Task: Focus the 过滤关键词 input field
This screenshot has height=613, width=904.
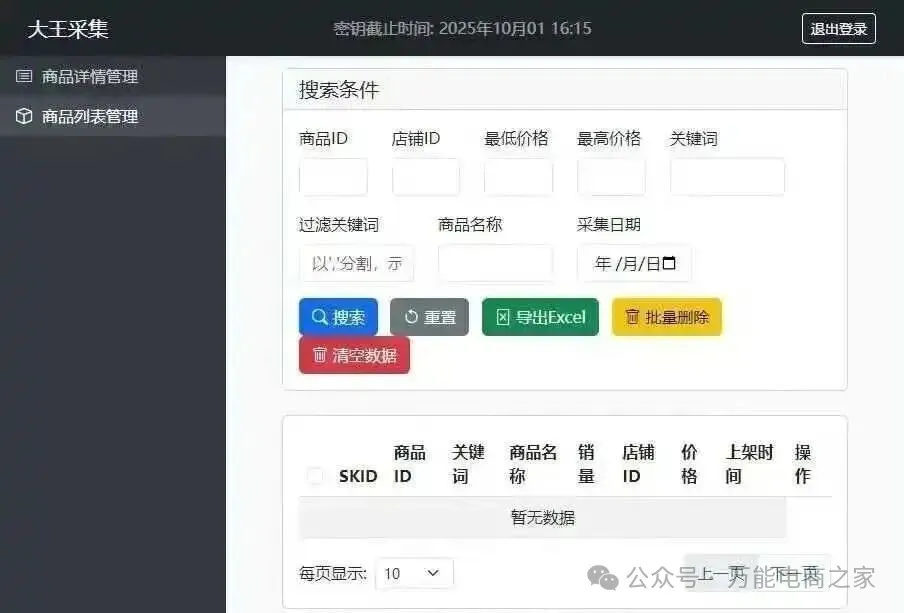Action: click(356, 263)
